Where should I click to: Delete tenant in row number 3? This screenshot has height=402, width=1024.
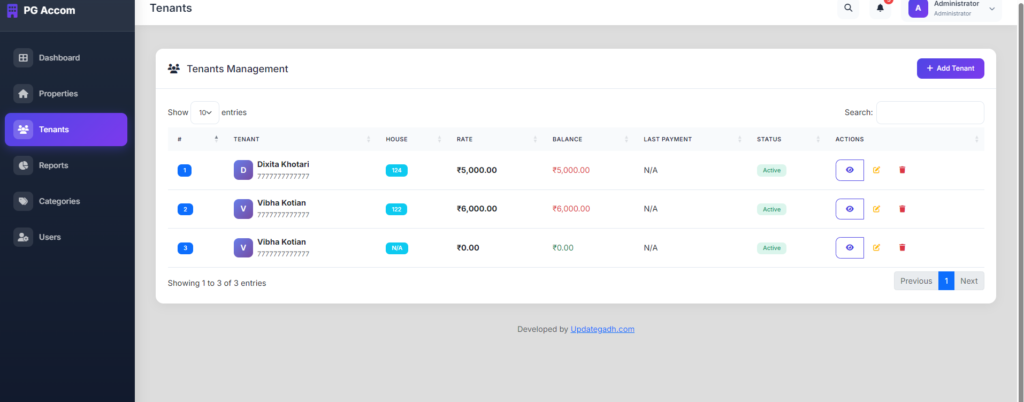903,247
